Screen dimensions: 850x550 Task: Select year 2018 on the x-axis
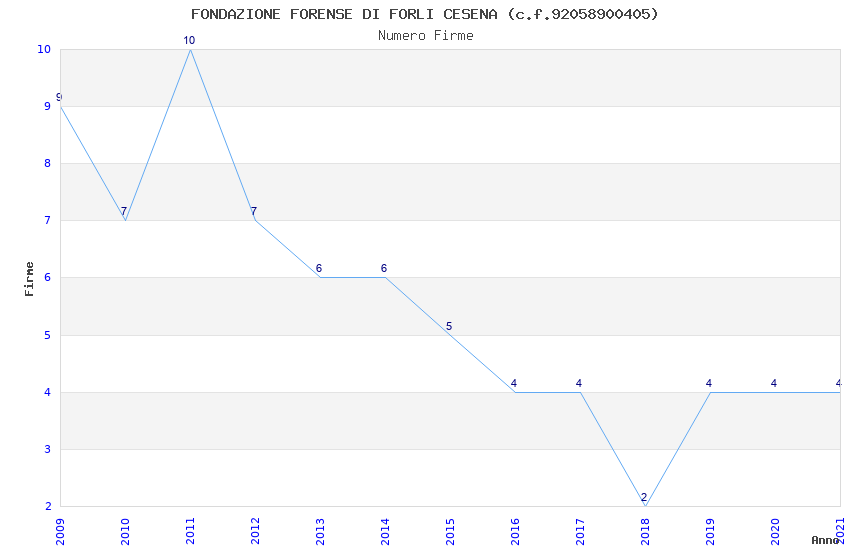tap(645, 532)
